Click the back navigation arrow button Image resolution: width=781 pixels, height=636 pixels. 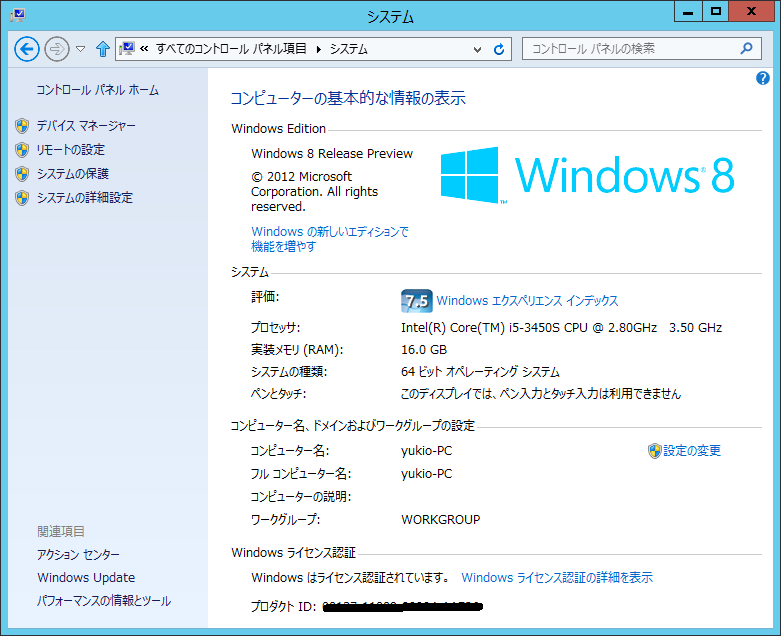(27, 48)
